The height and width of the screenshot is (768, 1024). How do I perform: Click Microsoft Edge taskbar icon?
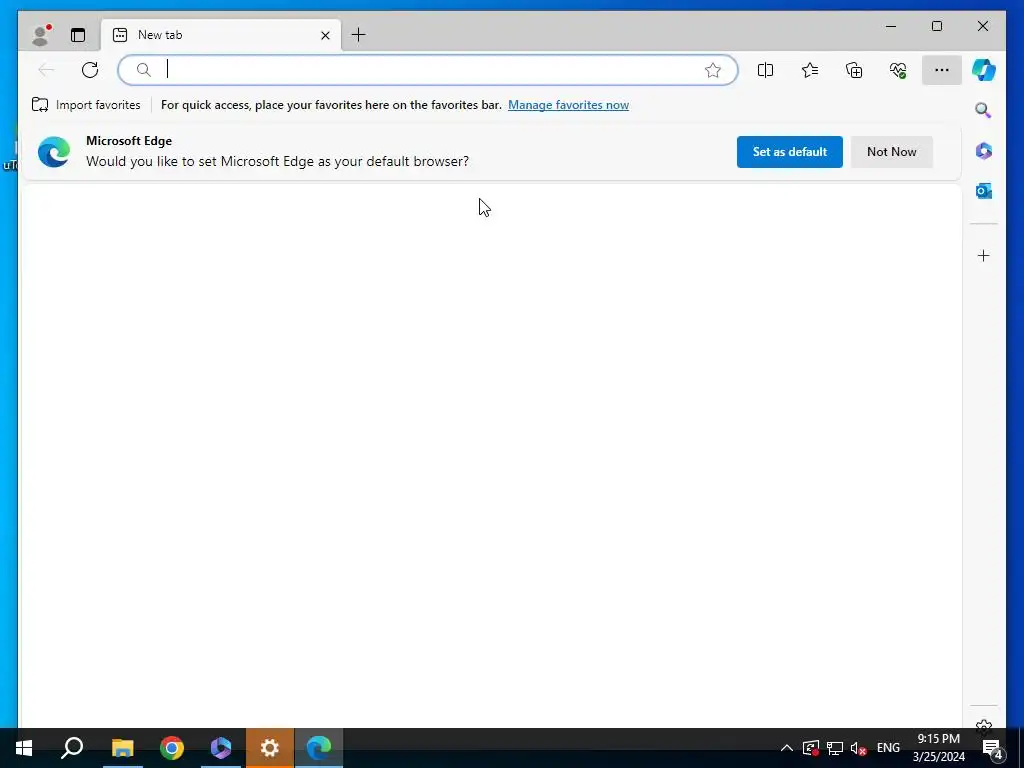(x=319, y=748)
